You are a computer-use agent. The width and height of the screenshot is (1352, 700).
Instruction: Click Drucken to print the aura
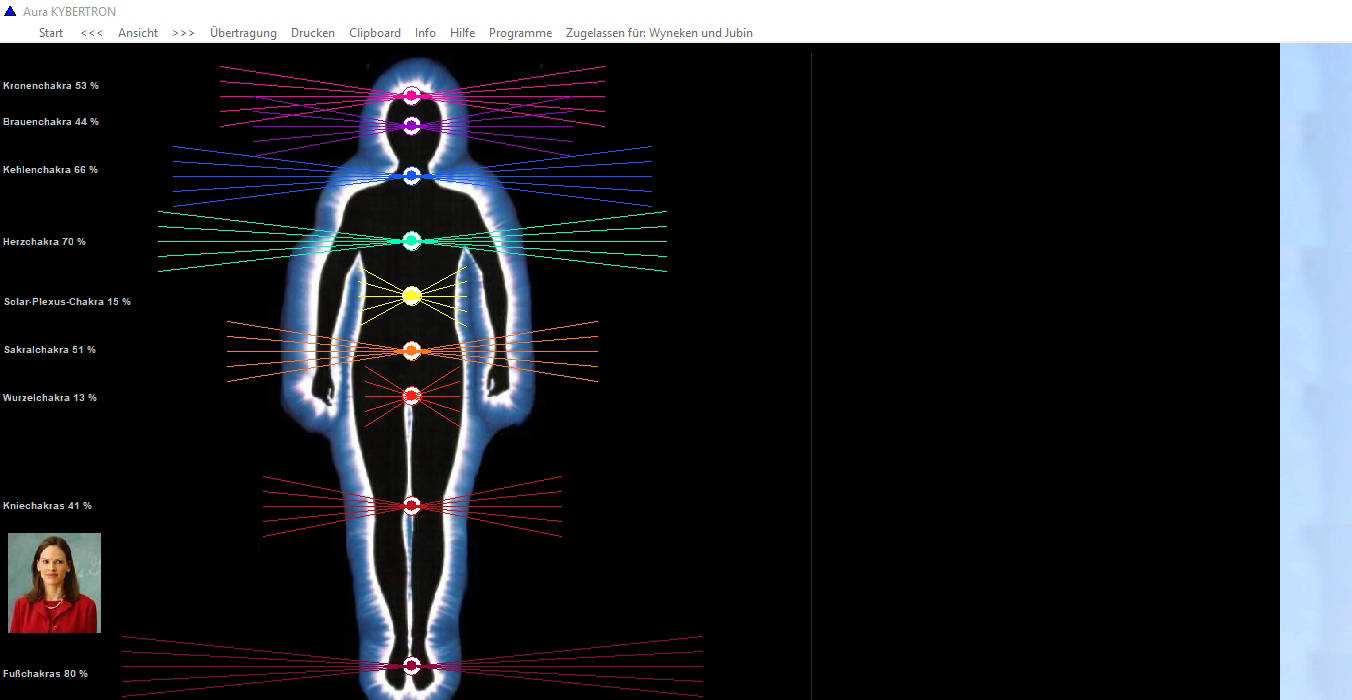click(x=313, y=33)
